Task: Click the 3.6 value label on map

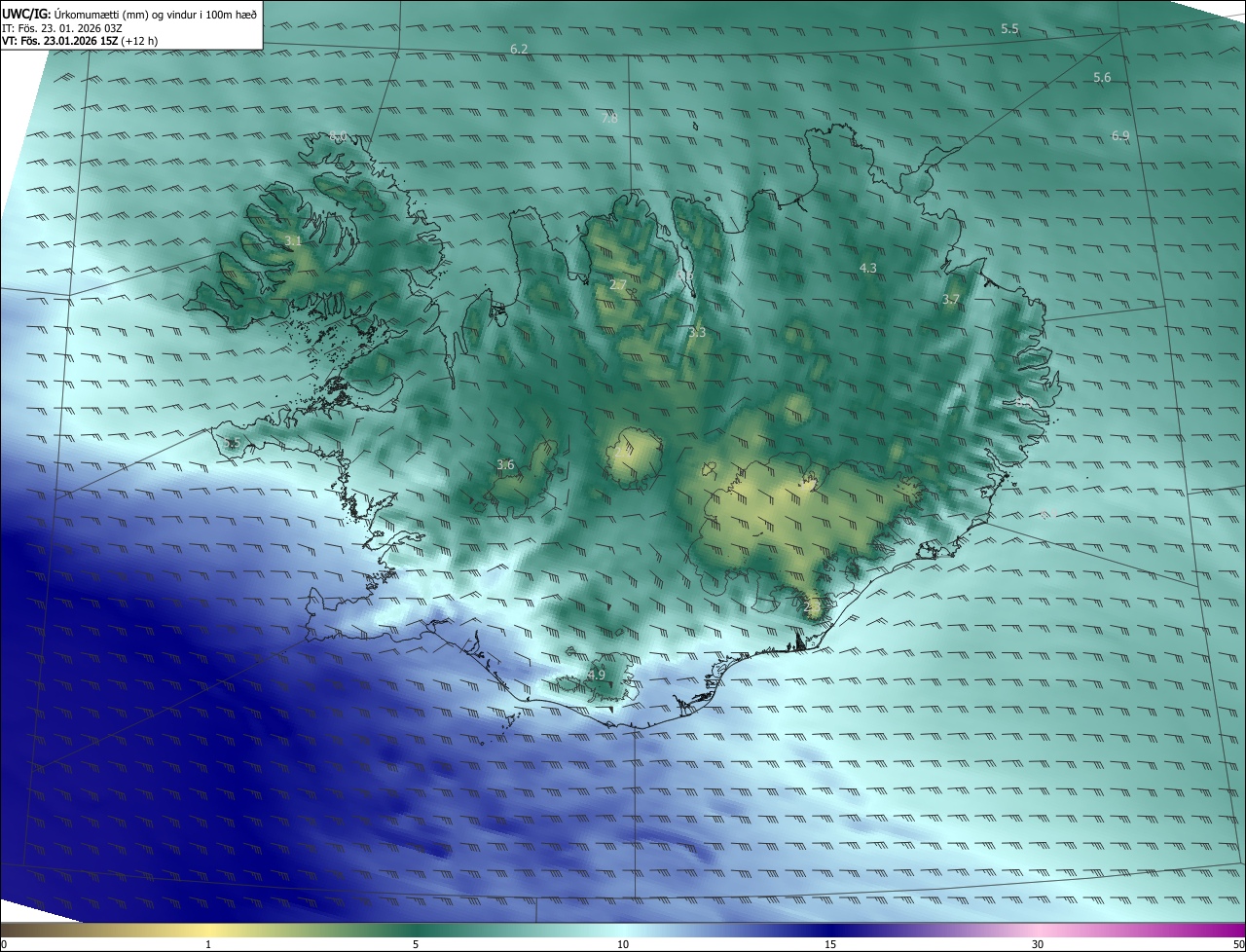Action: pos(505,464)
